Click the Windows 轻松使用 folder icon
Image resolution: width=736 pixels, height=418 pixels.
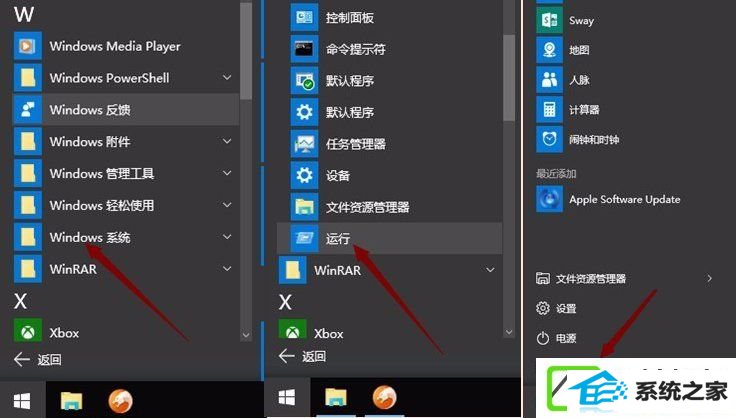(28, 205)
